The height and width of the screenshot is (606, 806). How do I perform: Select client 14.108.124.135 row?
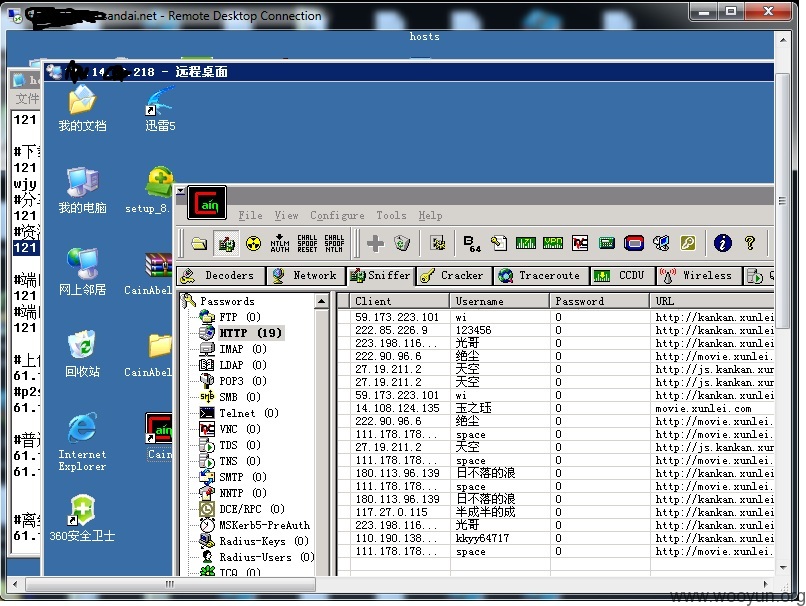[556, 408]
